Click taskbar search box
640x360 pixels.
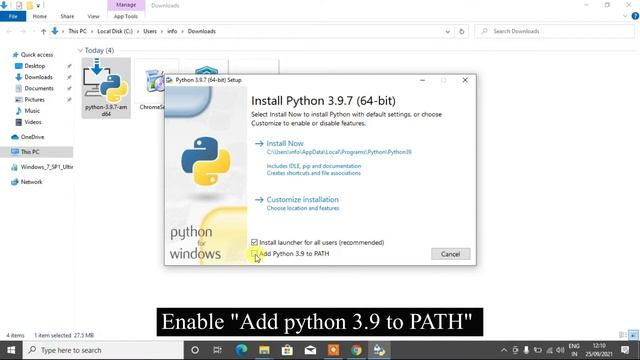103,350
